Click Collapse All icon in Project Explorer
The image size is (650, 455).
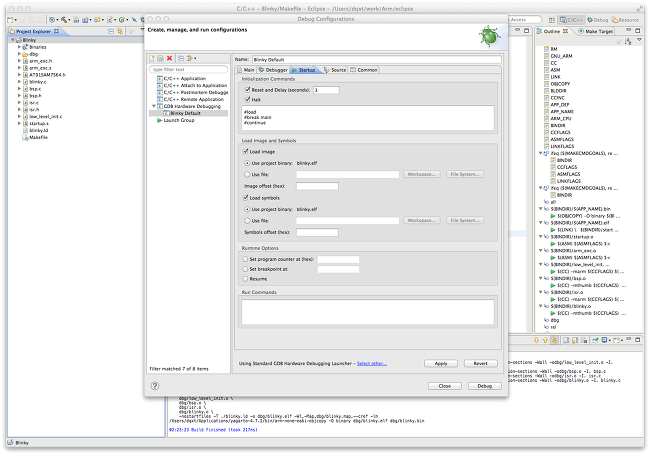tap(111, 31)
